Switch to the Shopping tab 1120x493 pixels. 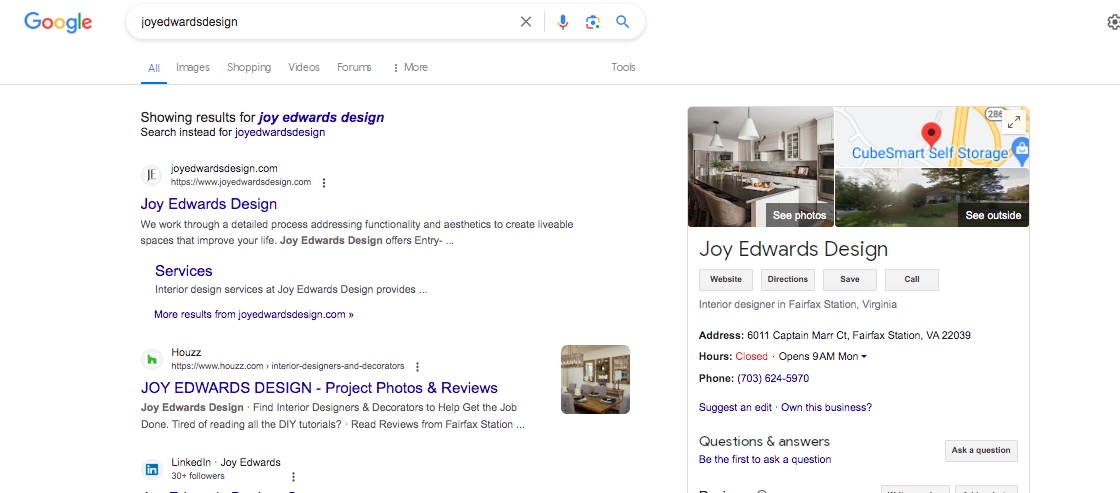[249, 67]
